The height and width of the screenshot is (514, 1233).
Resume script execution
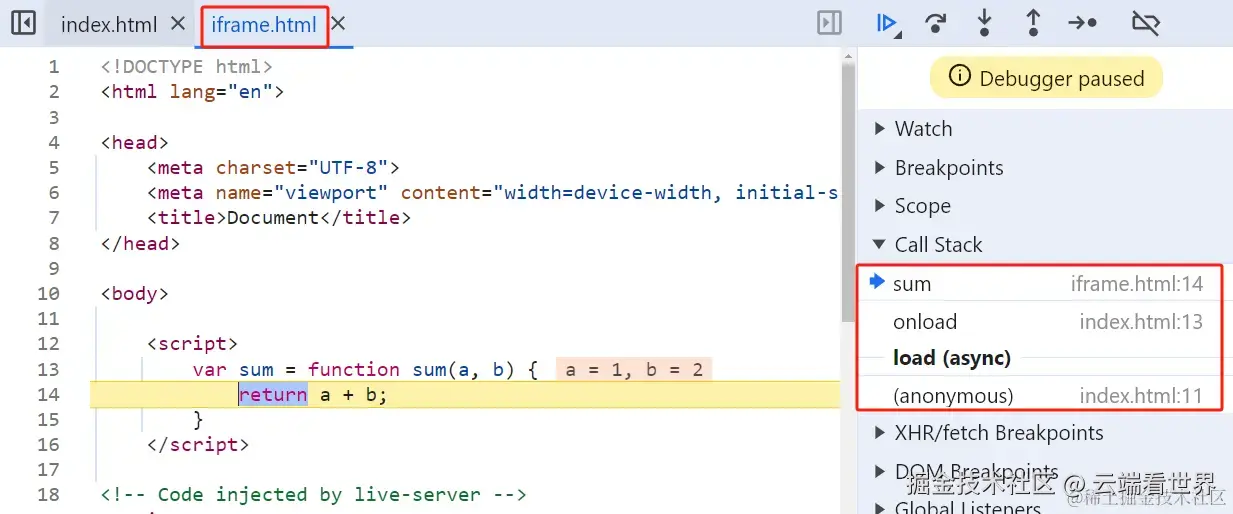click(x=886, y=23)
